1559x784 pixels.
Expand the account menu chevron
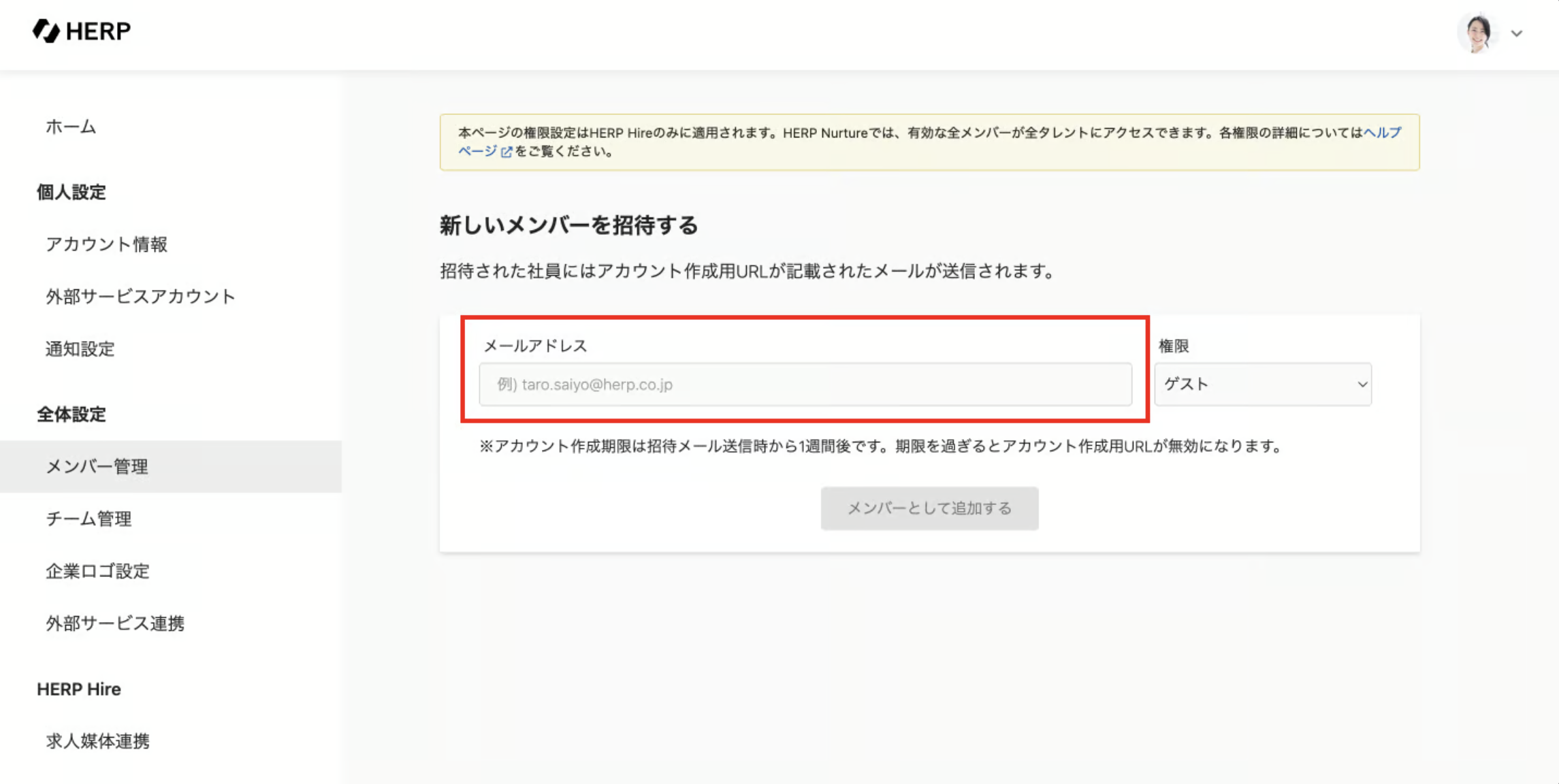[x=1517, y=33]
